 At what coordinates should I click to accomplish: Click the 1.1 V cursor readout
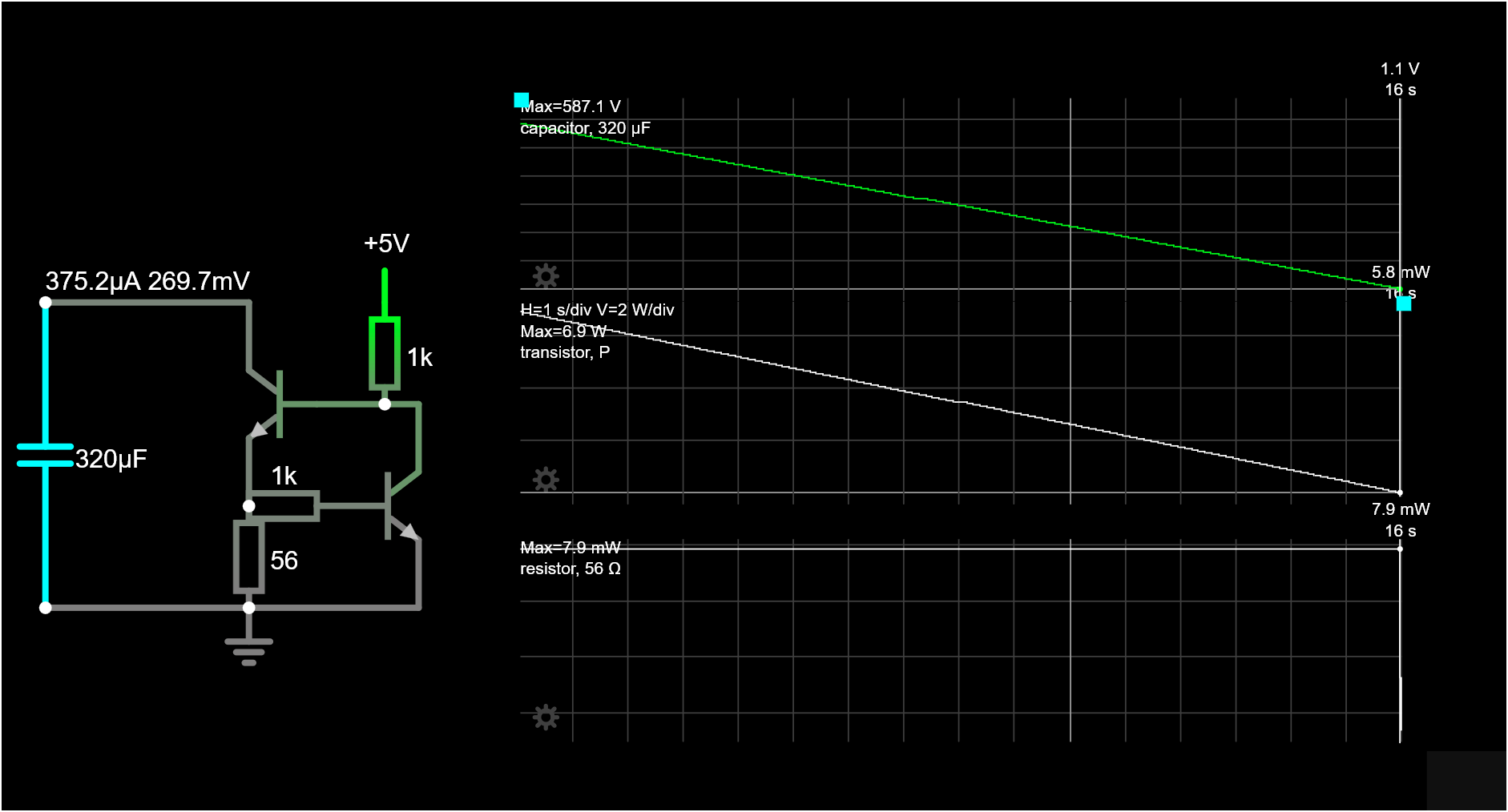click(1400, 69)
